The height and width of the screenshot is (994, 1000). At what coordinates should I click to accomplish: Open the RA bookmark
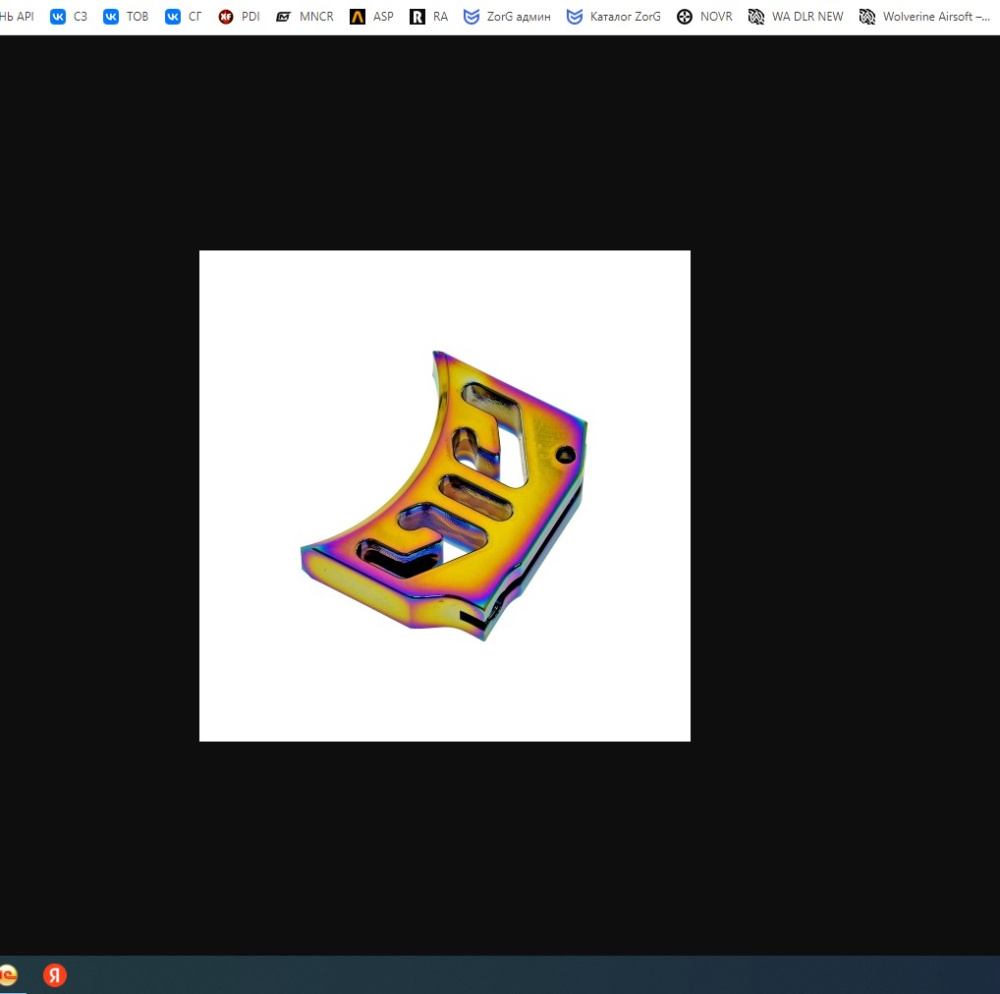click(x=429, y=17)
